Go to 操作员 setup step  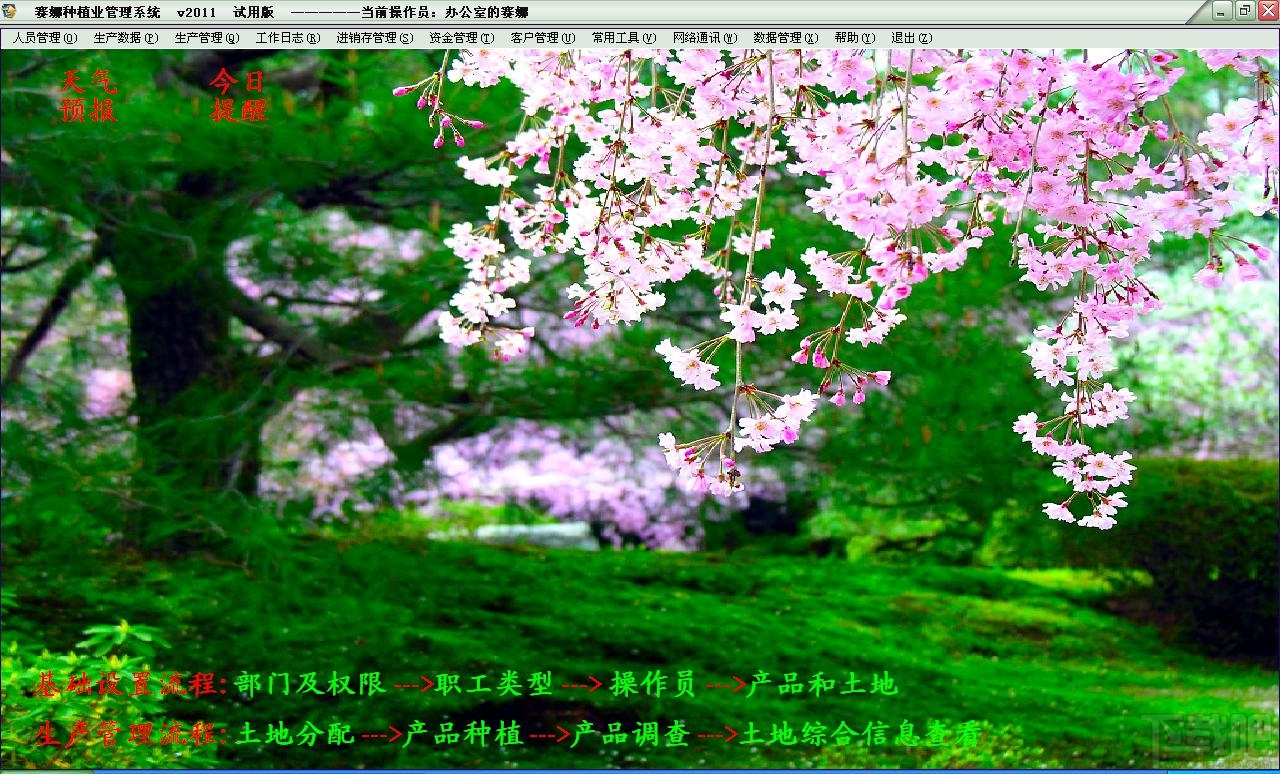653,684
